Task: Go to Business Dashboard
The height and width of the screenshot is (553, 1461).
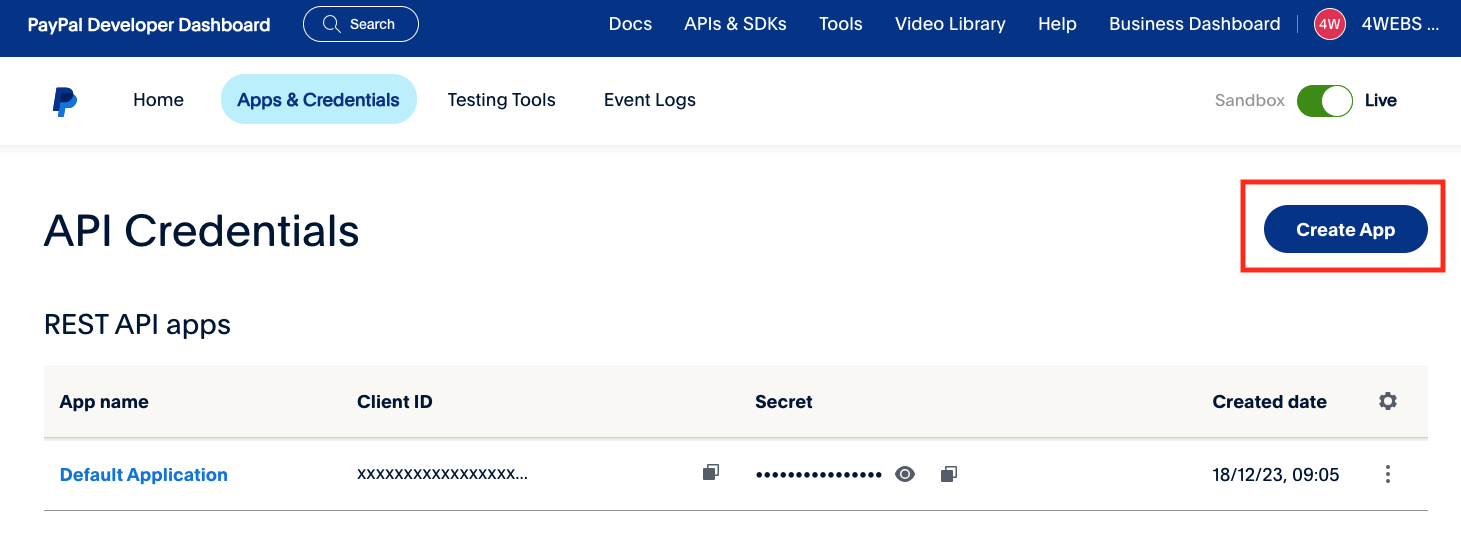Action: [1194, 24]
